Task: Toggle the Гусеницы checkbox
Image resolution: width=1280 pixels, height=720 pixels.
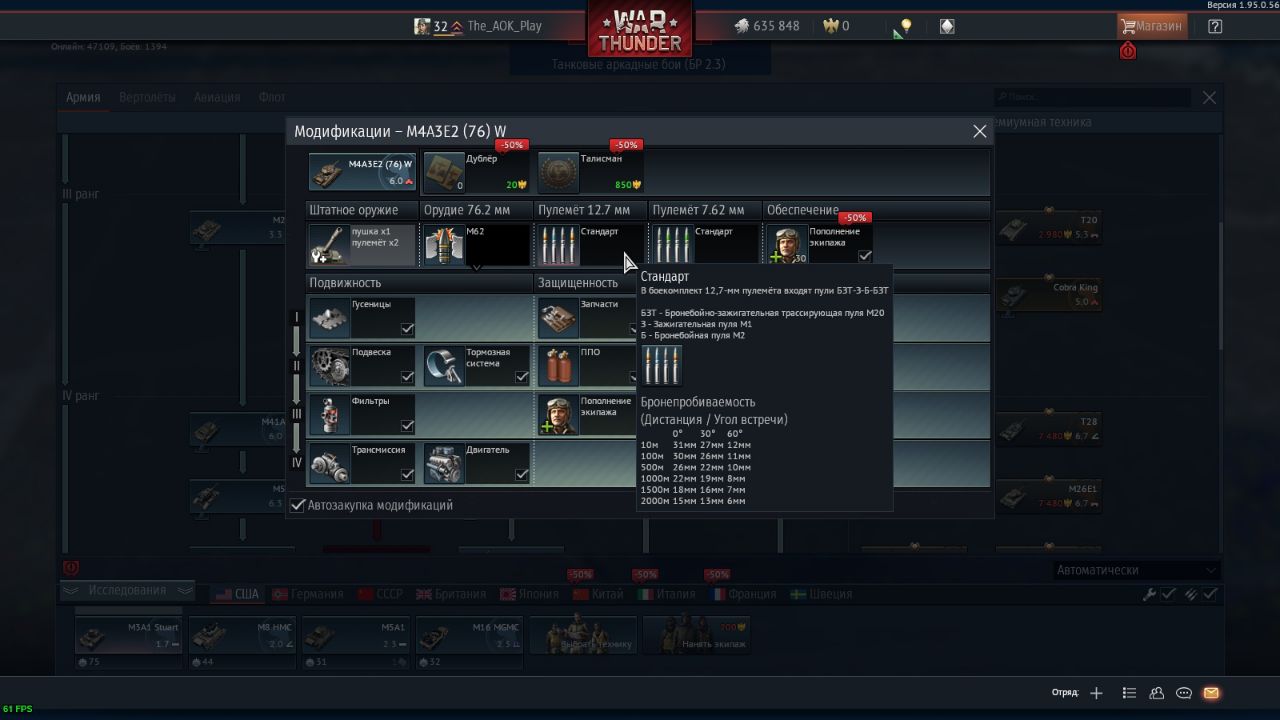Action: [x=407, y=329]
